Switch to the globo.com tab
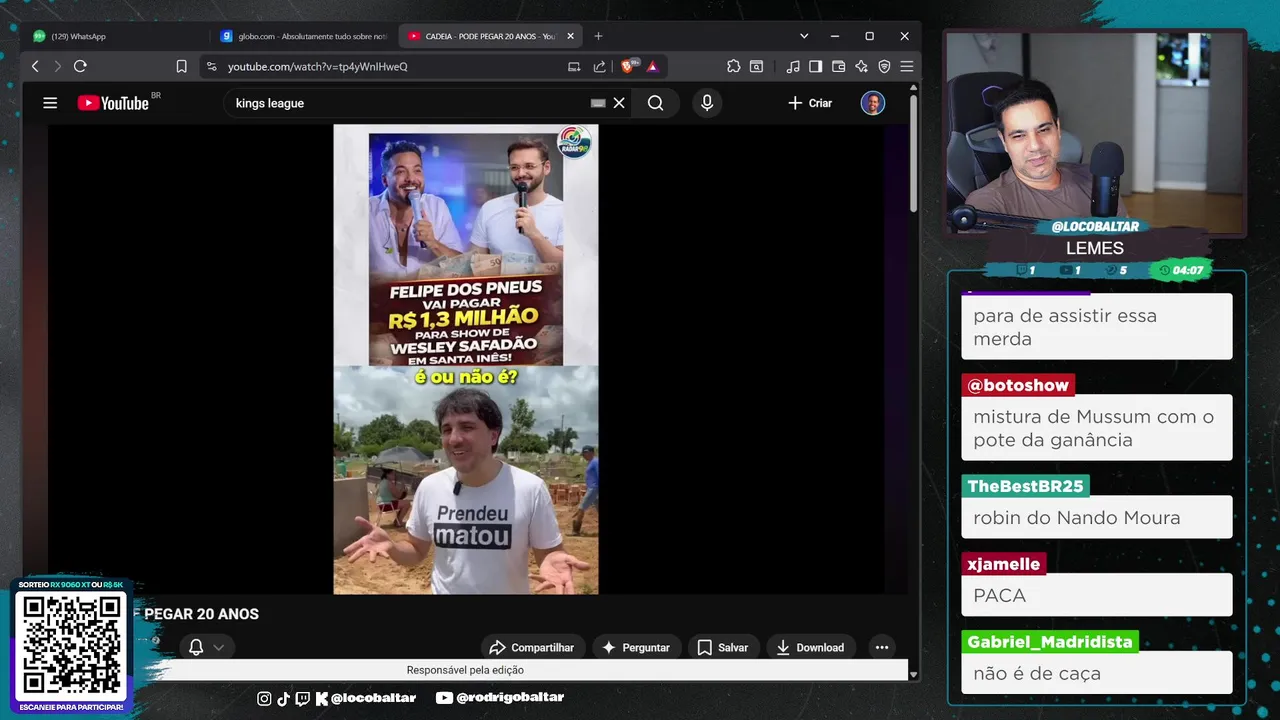1280x720 pixels. (x=304, y=36)
